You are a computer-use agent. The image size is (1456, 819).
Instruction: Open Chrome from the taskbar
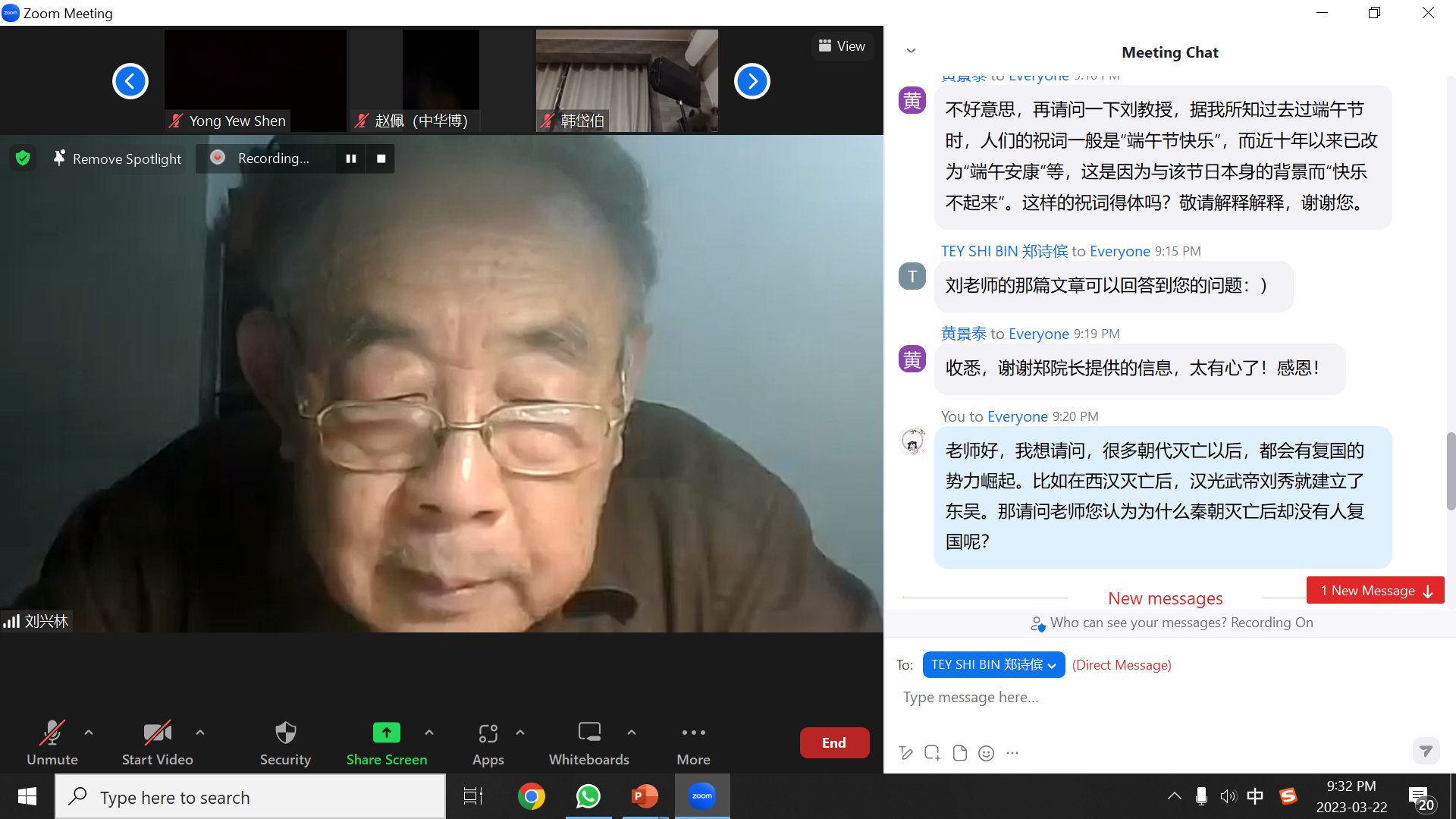point(531,796)
